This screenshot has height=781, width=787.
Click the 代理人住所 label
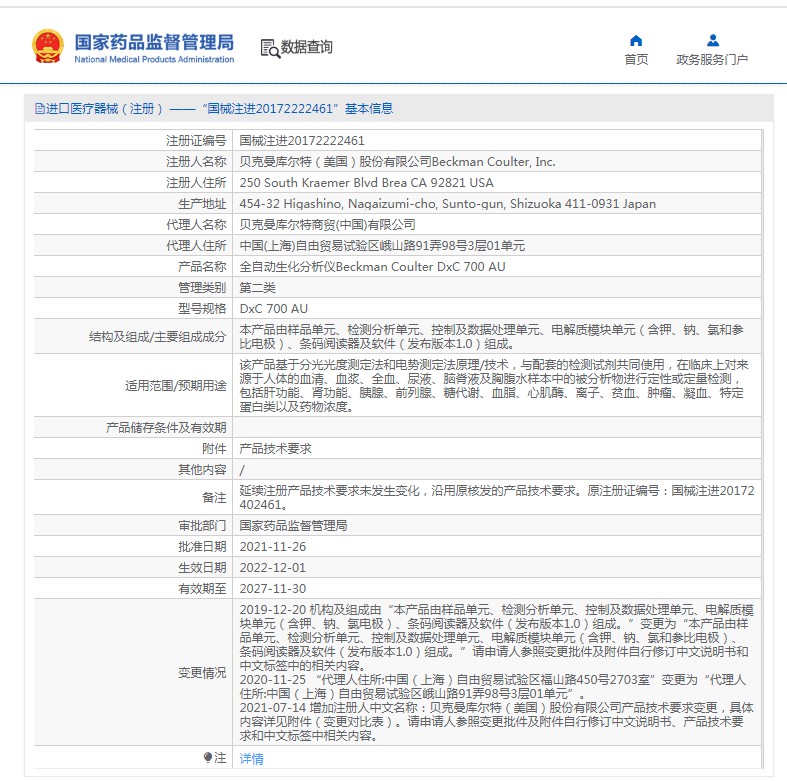[x=196, y=246]
